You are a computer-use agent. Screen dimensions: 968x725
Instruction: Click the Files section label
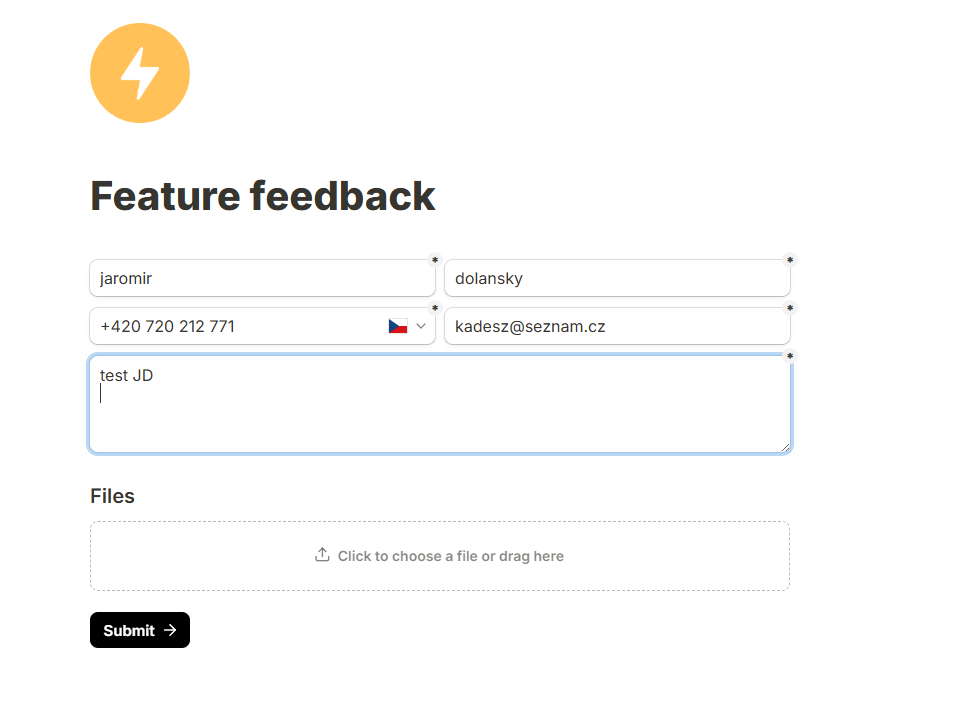(112, 496)
